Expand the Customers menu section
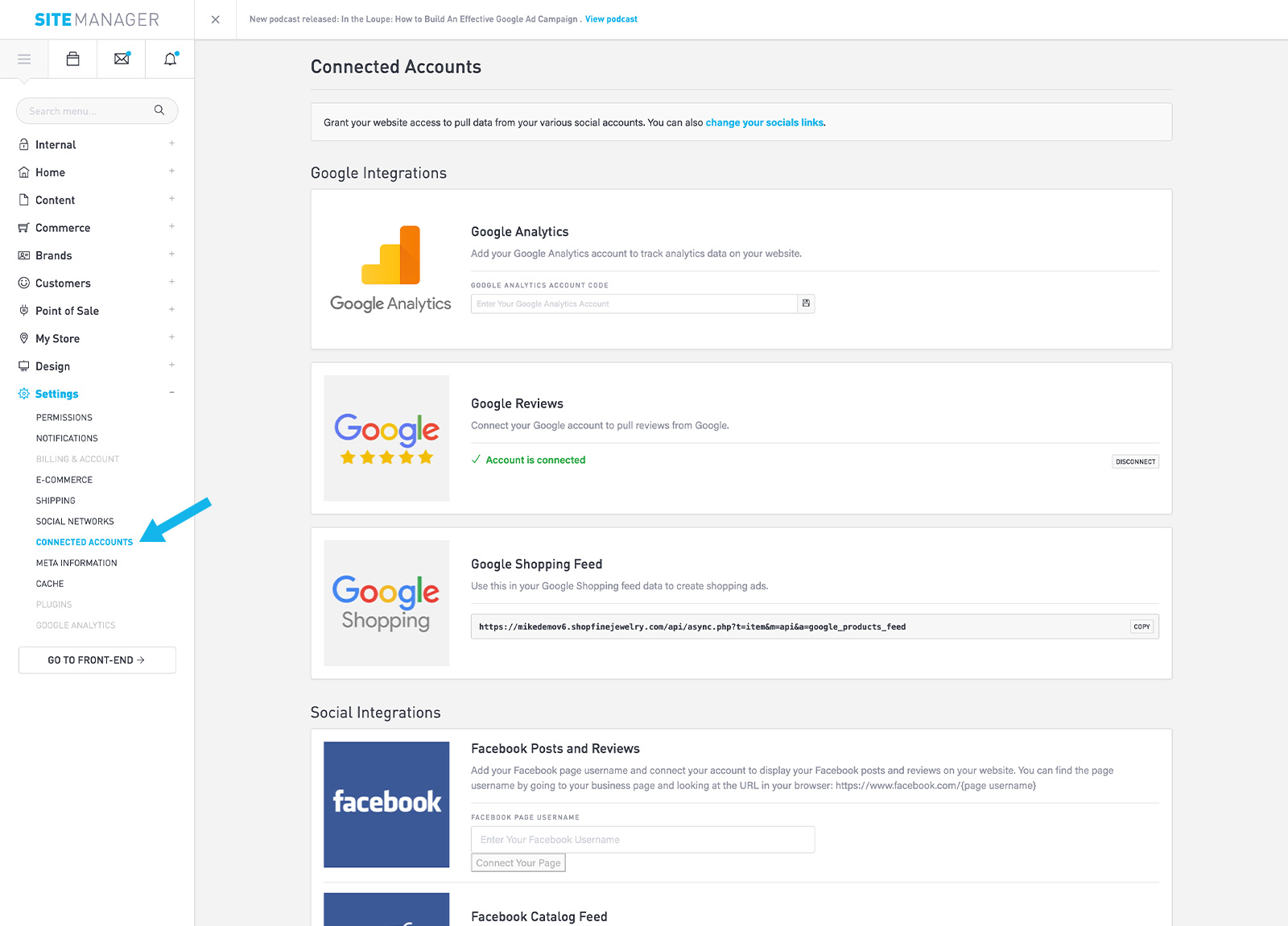1288x926 pixels. tap(171, 283)
